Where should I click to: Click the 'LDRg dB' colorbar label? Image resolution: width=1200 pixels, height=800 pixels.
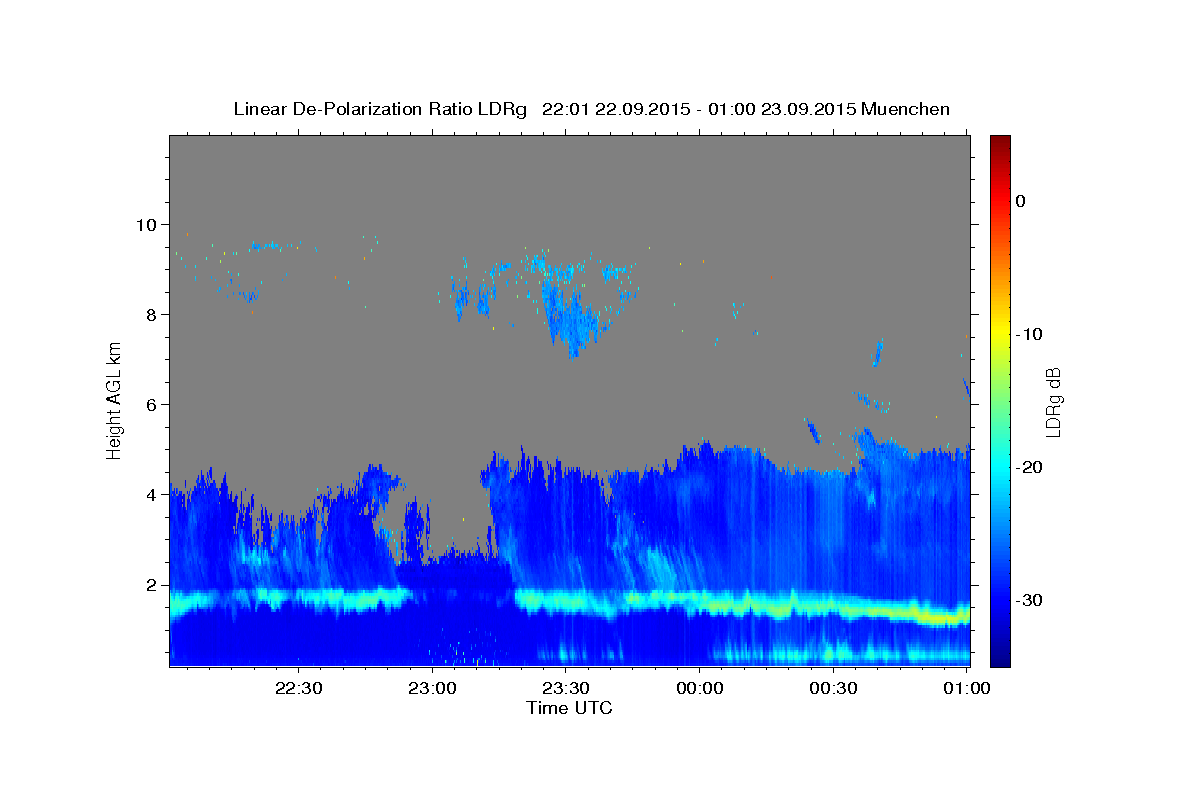[1053, 401]
